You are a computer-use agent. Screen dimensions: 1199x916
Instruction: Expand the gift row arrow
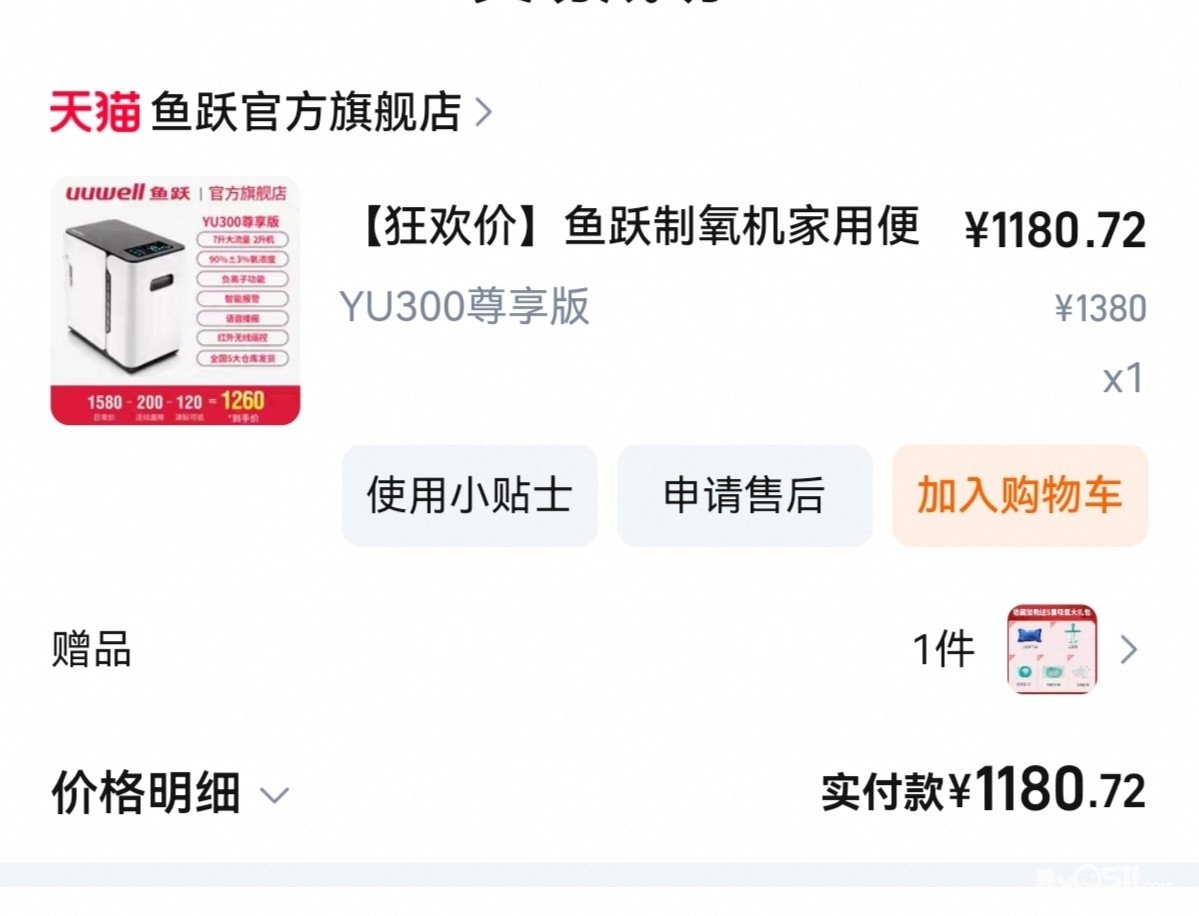tap(1129, 650)
